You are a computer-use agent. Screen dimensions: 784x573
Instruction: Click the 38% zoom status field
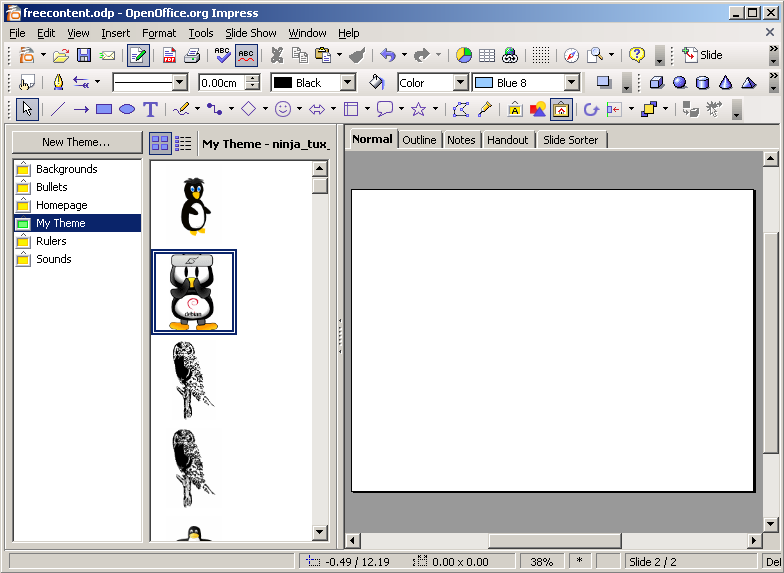542,562
